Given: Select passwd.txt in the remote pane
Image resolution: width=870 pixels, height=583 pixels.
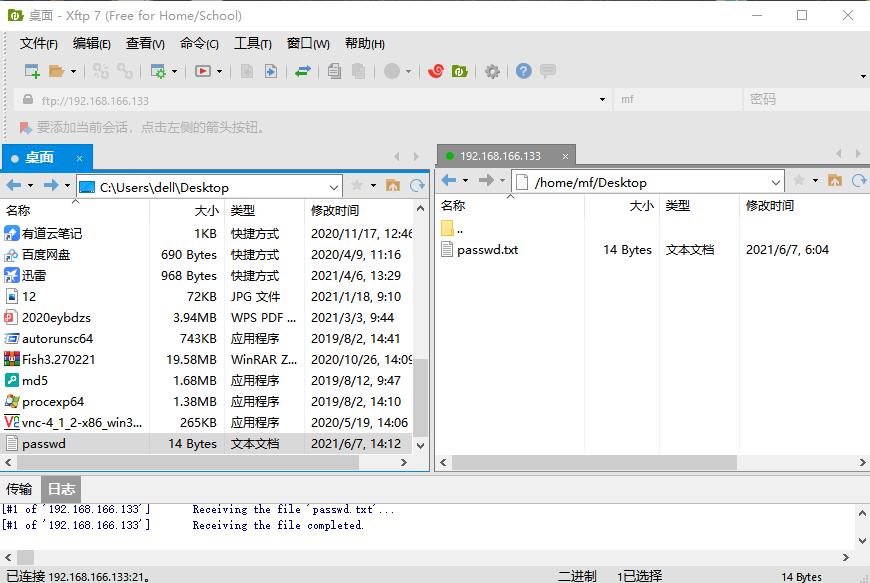Looking at the screenshot, I should coord(487,250).
